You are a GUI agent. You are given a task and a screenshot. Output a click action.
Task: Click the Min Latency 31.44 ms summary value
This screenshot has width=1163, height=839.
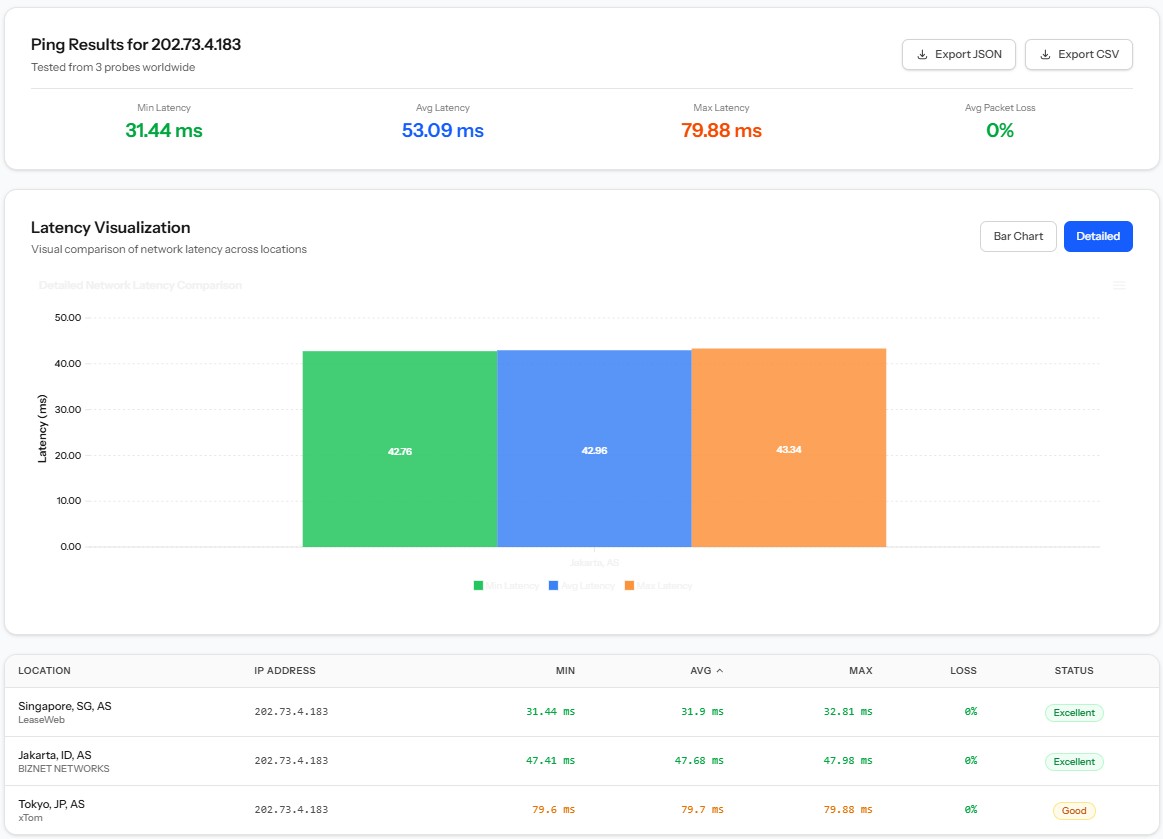(164, 131)
